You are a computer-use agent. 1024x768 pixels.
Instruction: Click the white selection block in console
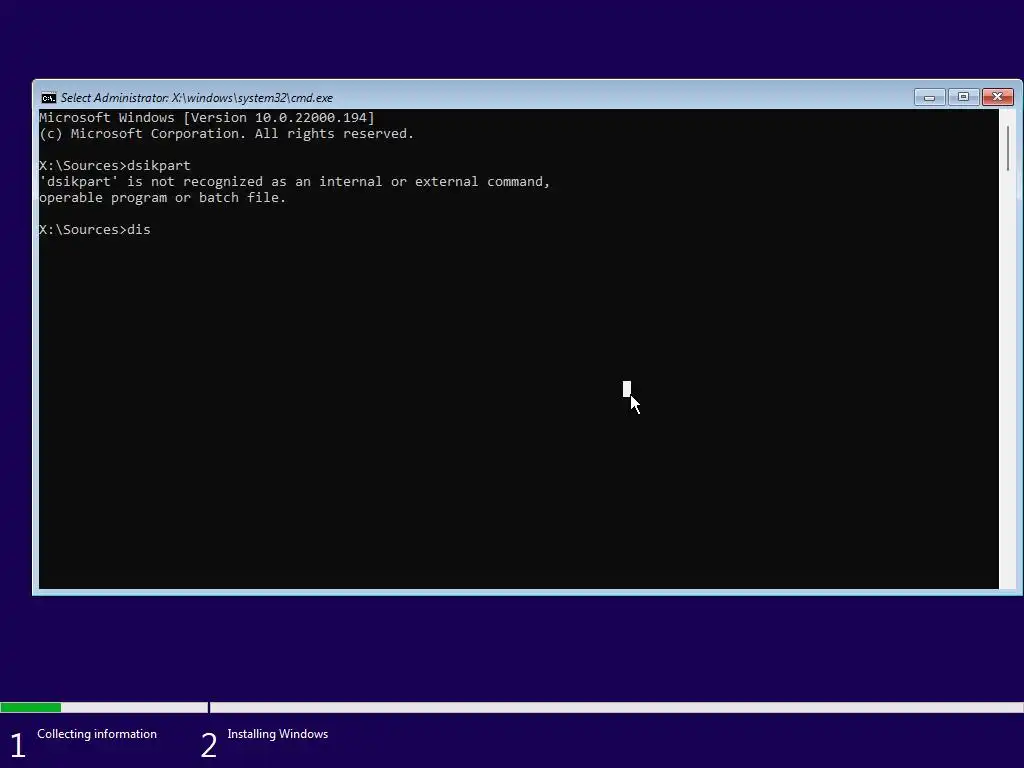(627, 389)
